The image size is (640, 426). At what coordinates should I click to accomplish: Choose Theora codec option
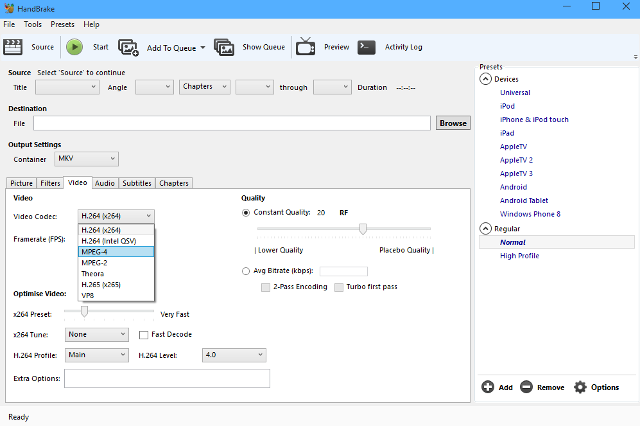pyautogui.click(x=116, y=273)
